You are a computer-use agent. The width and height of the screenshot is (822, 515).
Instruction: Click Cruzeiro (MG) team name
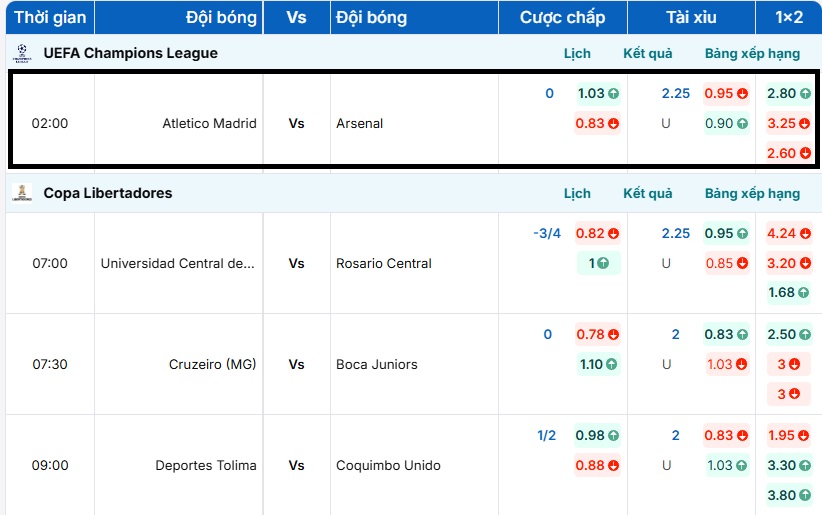click(x=212, y=364)
